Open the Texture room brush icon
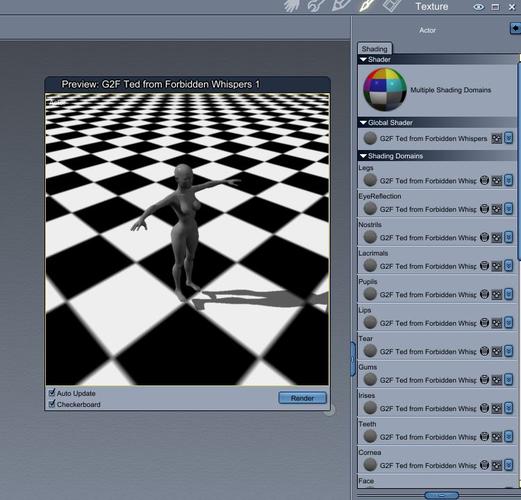 pyautogui.click(x=366, y=6)
